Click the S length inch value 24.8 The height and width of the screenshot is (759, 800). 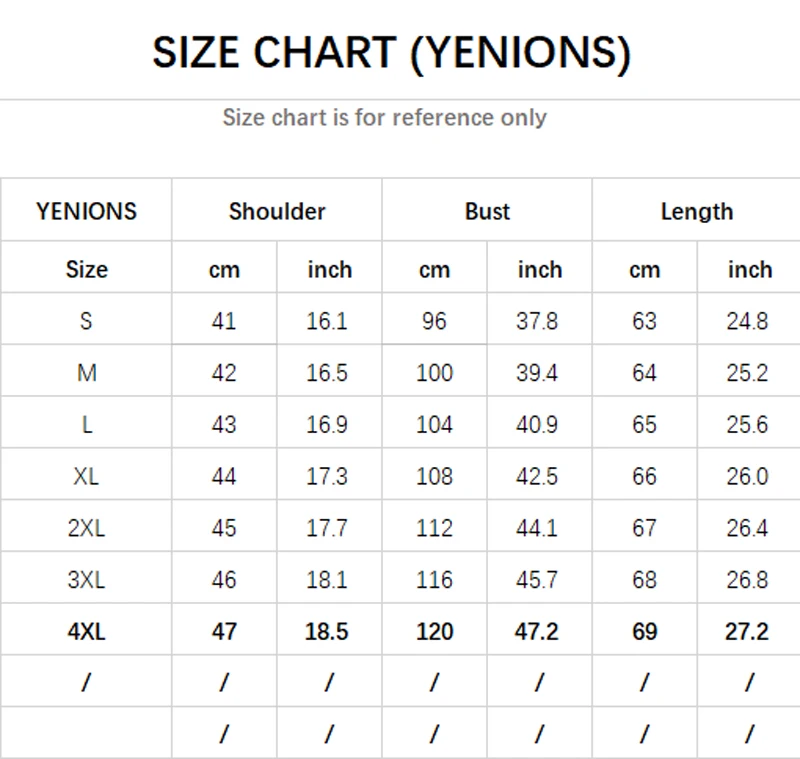coord(747,321)
